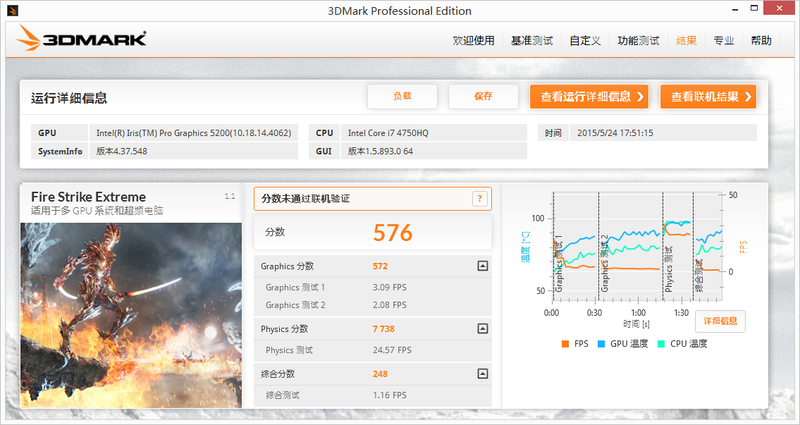Click the 负载 button
Viewport: 800px width, 425px height.
click(x=402, y=96)
